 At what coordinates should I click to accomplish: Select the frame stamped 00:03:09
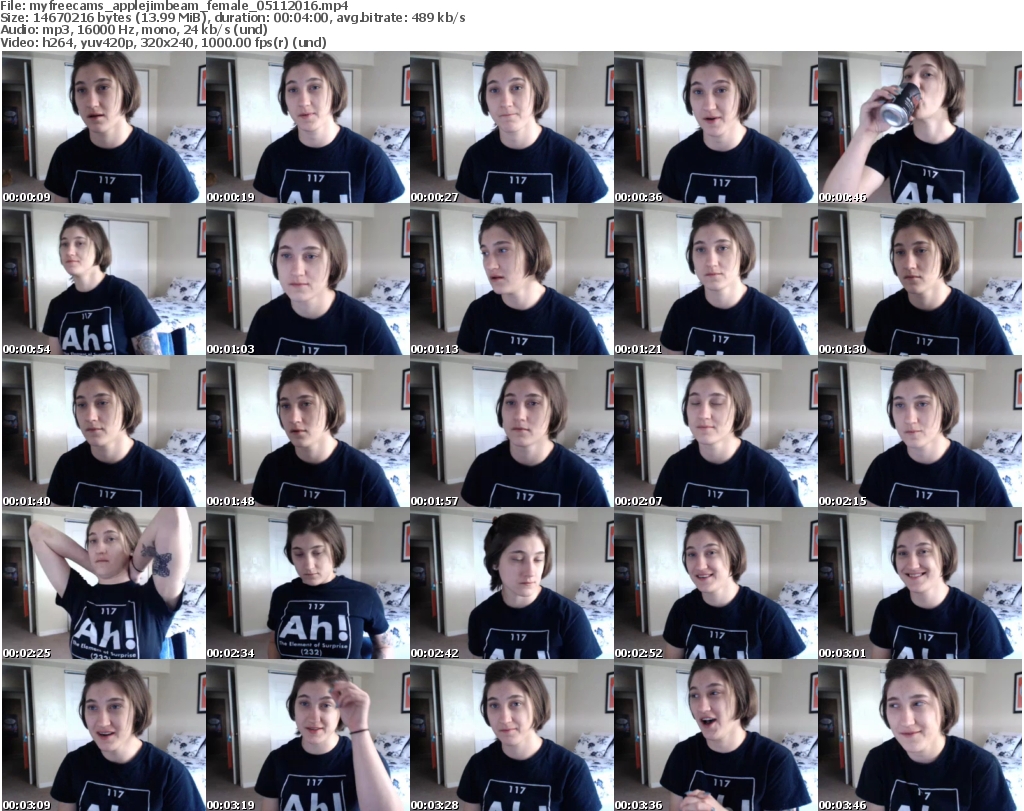pyautogui.click(x=104, y=735)
